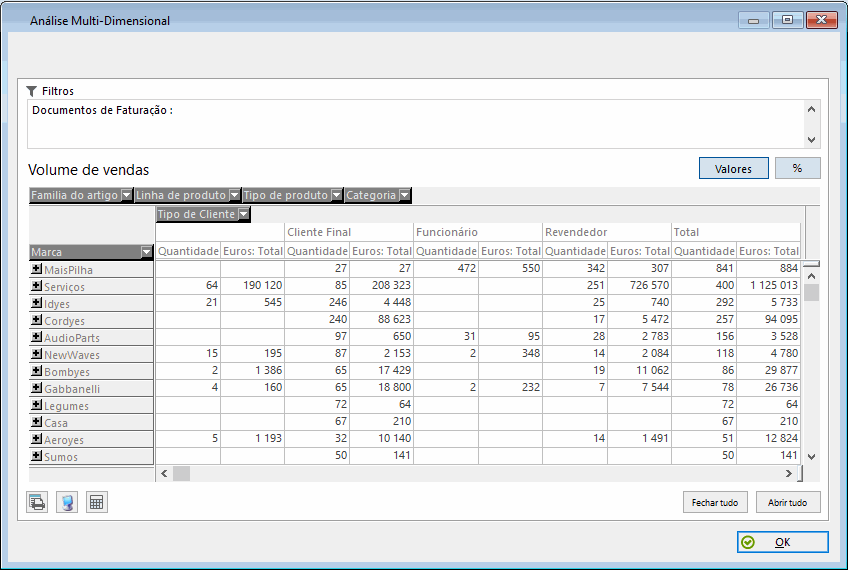Switch view to percentage (%)
The height and width of the screenshot is (570, 848).
pyautogui.click(x=797, y=168)
